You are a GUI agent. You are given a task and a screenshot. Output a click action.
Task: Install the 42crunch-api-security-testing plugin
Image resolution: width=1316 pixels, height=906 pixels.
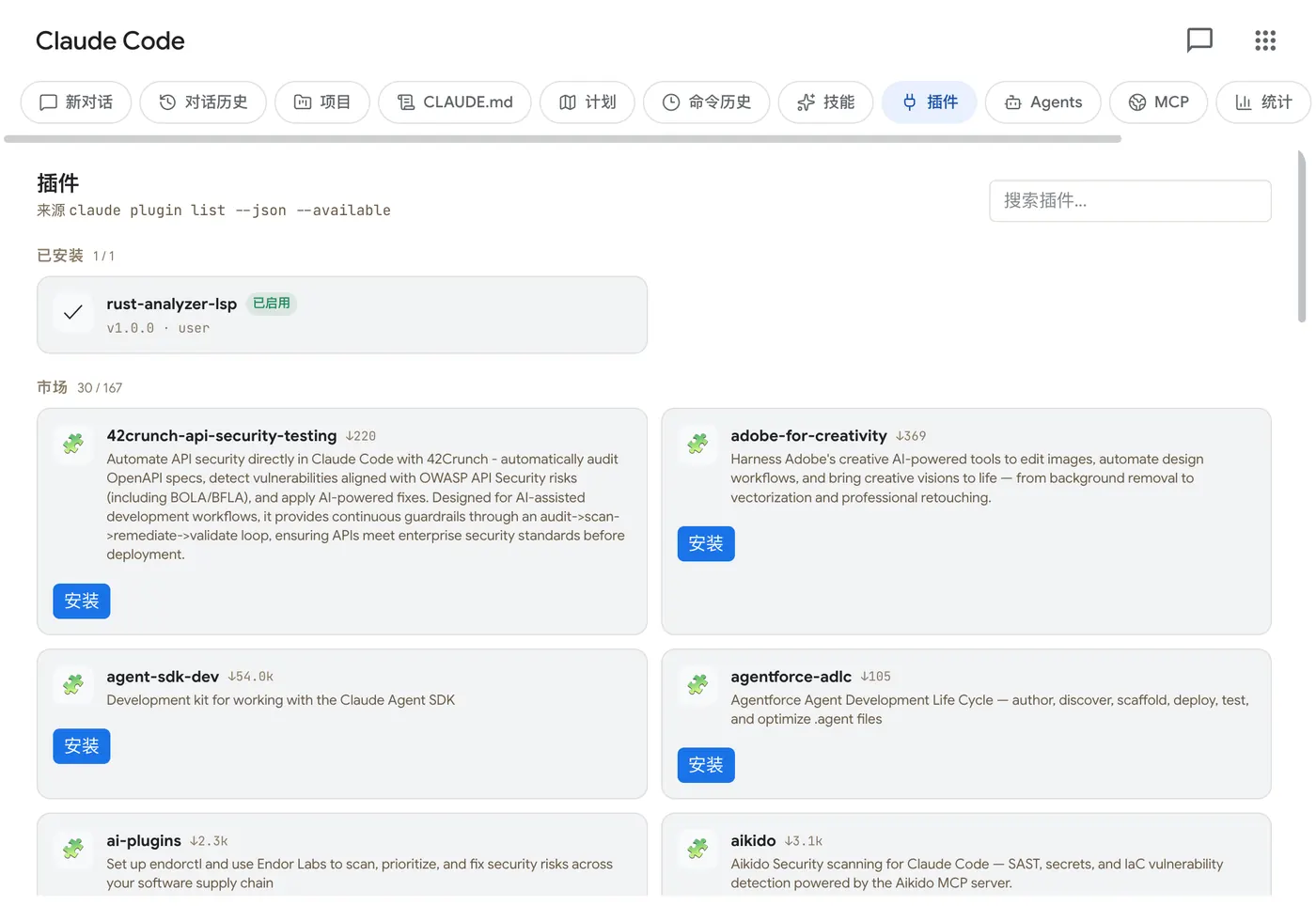coord(82,601)
